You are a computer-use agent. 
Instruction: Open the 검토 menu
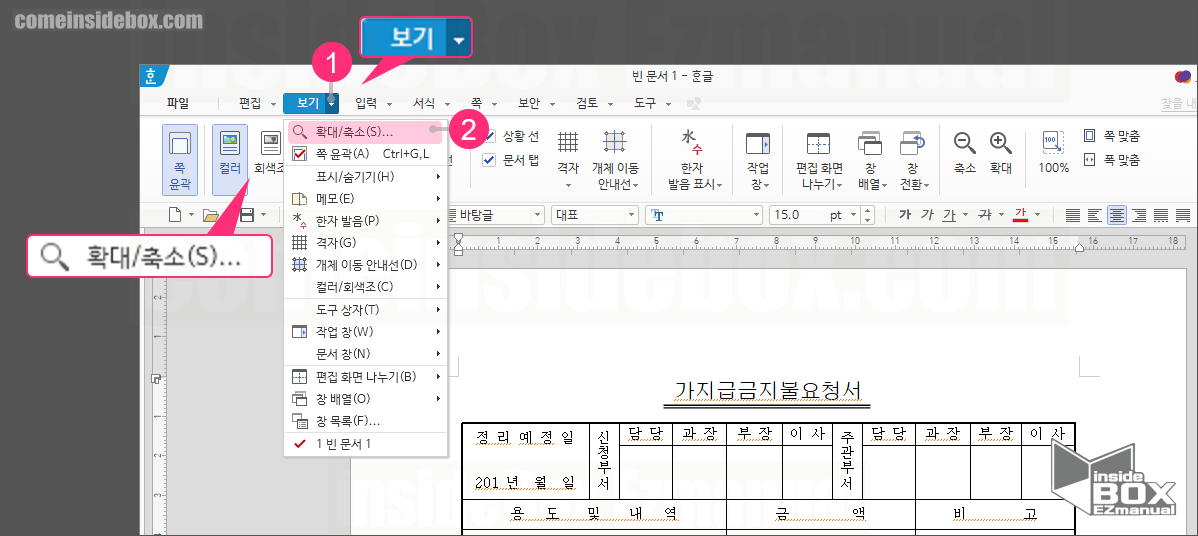coord(588,103)
